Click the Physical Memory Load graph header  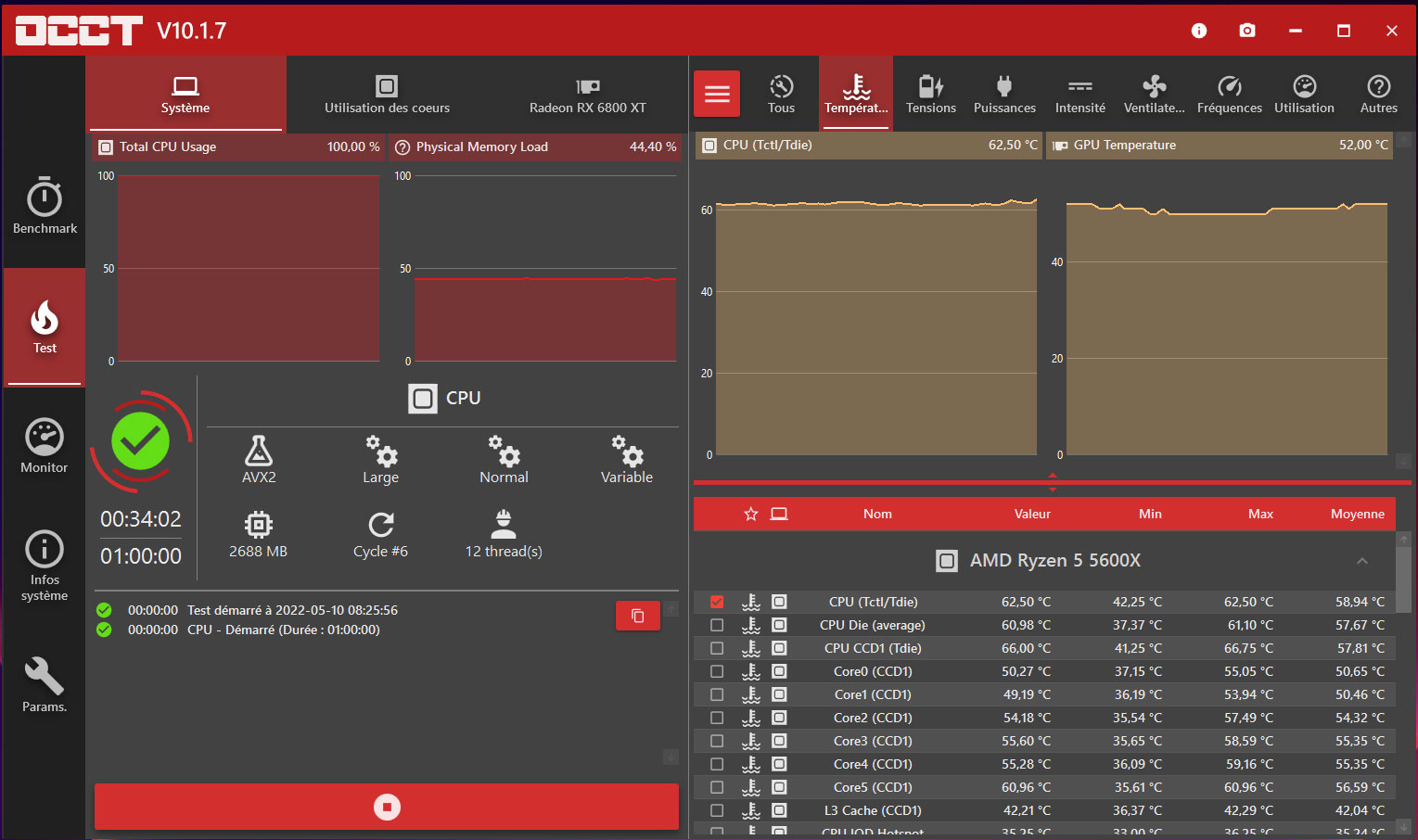coord(536,146)
